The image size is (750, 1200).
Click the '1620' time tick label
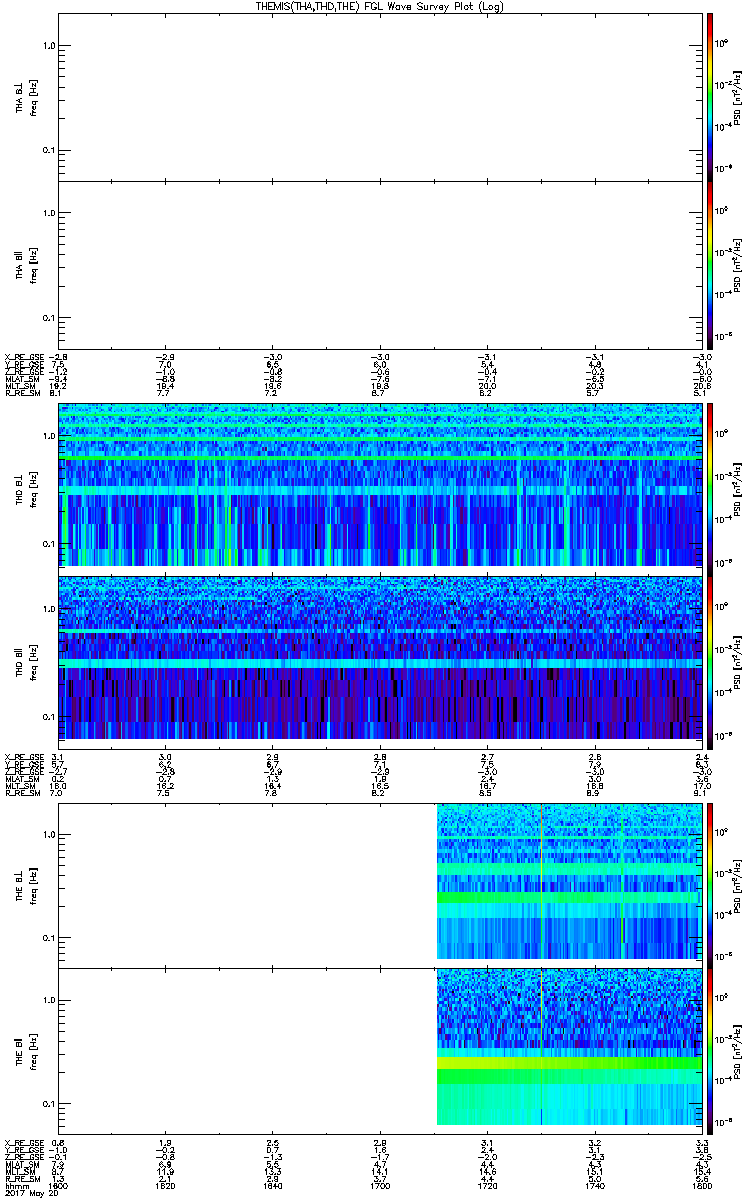point(166,1185)
